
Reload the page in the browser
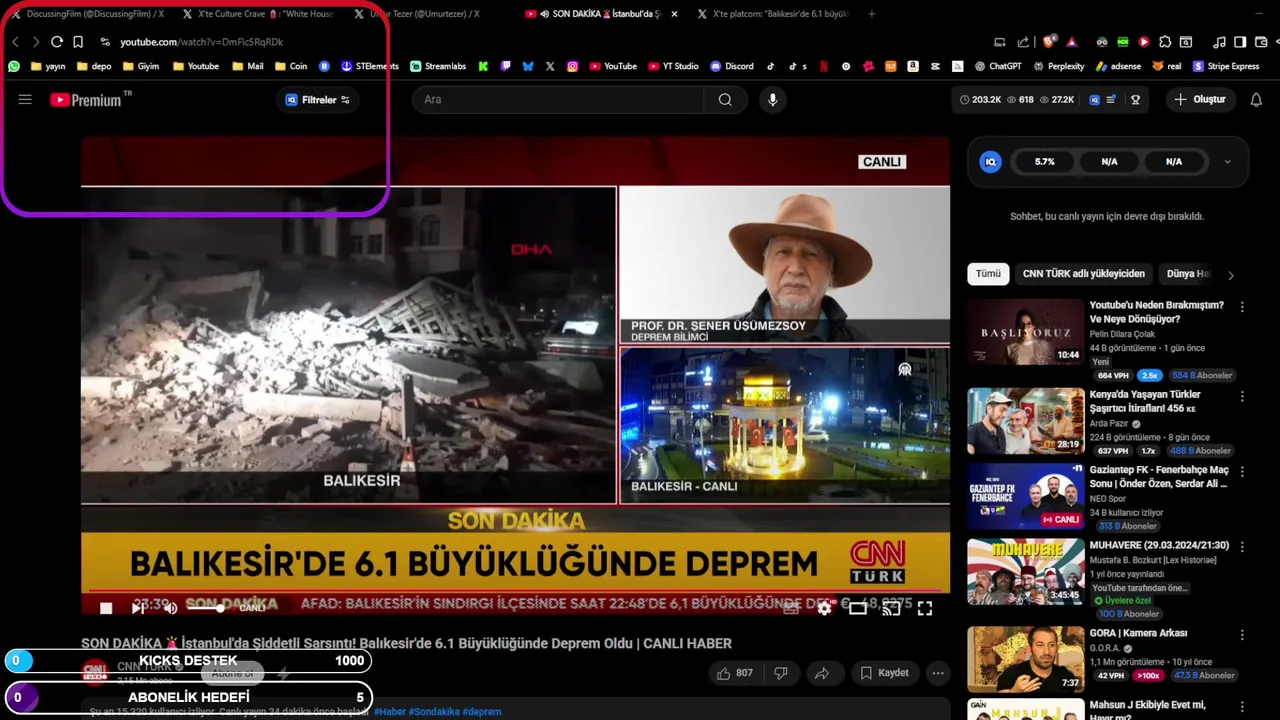[57, 42]
